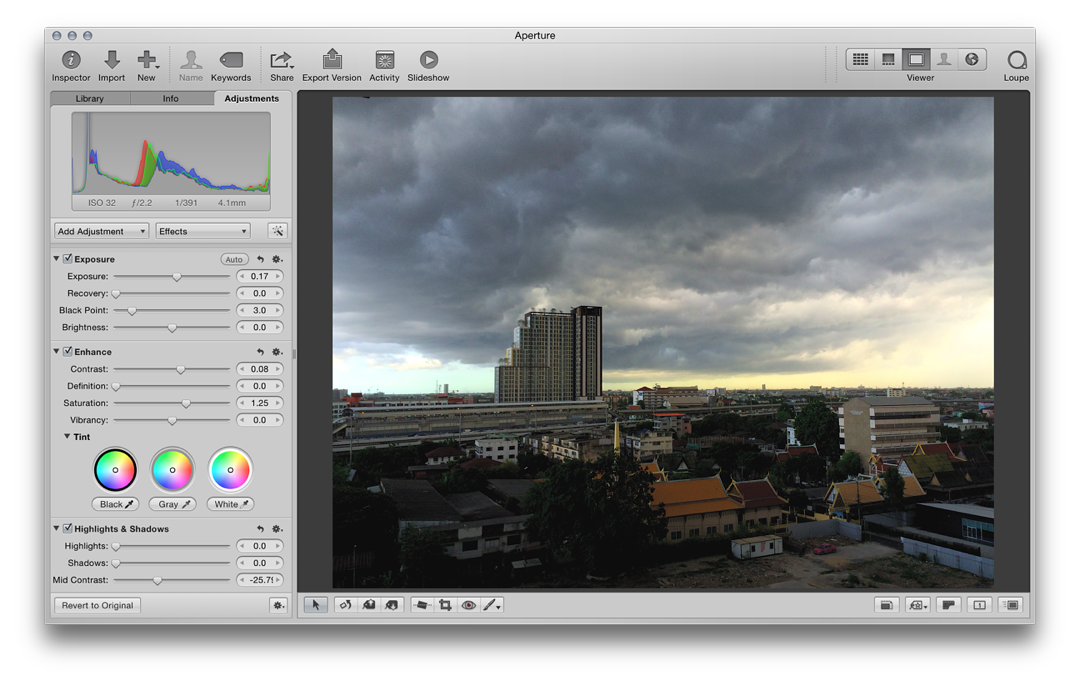Collapse the Enhance adjustment section
Viewport: 1080px width, 686px height.
click(x=56, y=351)
